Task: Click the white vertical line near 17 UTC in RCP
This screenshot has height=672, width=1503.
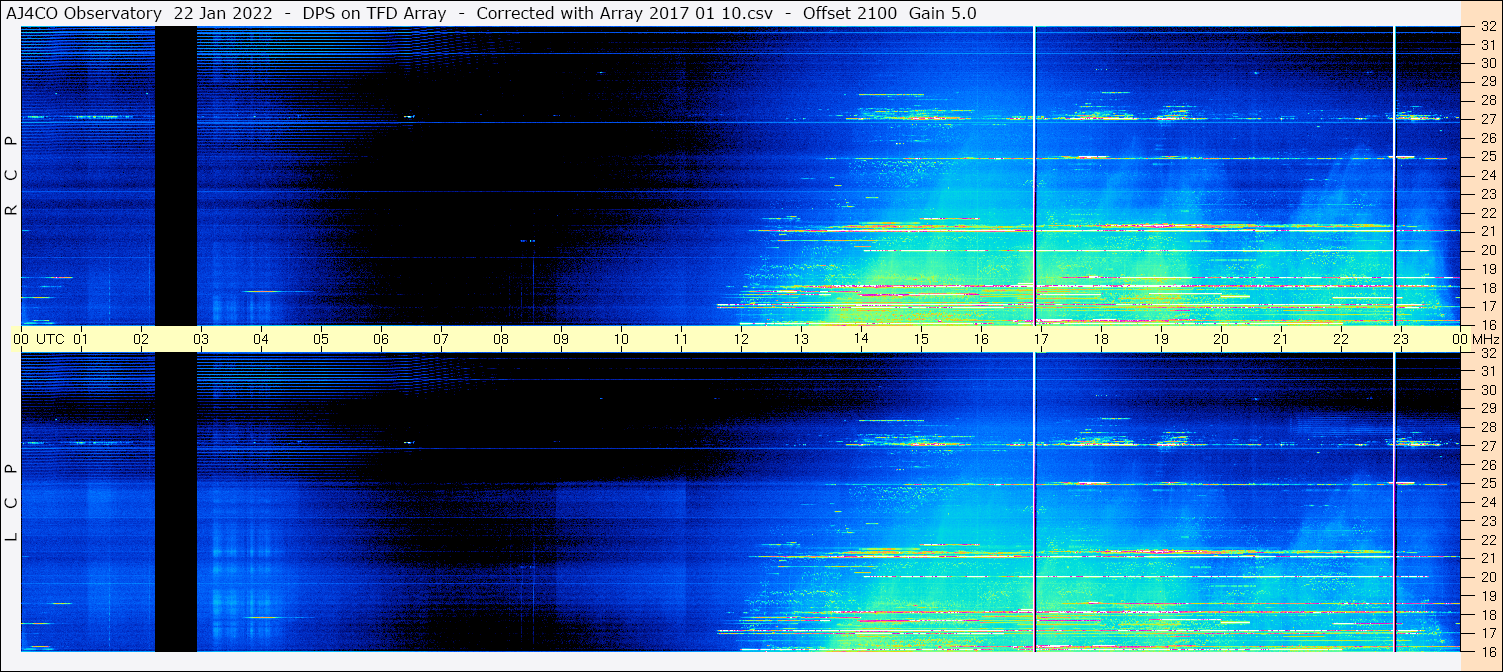Action: [1034, 176]
